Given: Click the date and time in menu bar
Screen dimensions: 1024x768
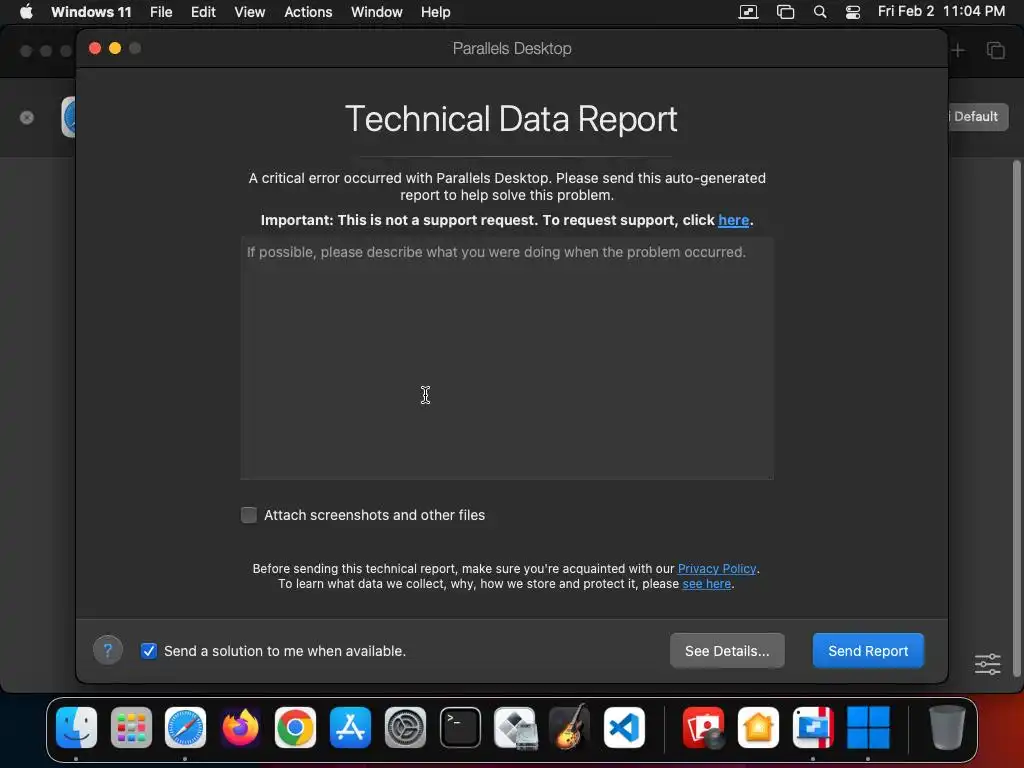Looking at the screenshot, I should pyautogui.click(x=941, y=12).
